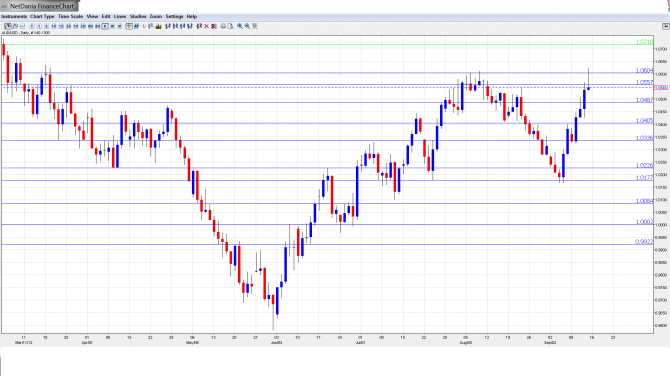This screenshot has height=376, width=670.
Task: Click the expand button at top right corner
Action: pyautogui.click(x=666, y=26)
